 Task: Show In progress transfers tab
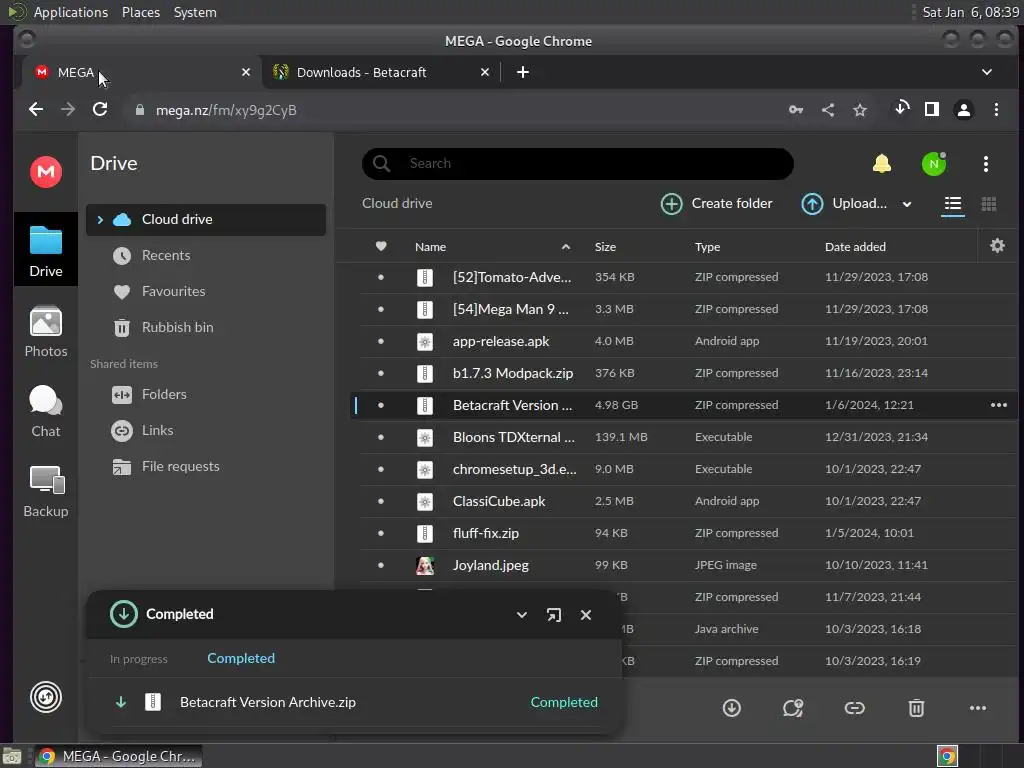coord(138,659)
